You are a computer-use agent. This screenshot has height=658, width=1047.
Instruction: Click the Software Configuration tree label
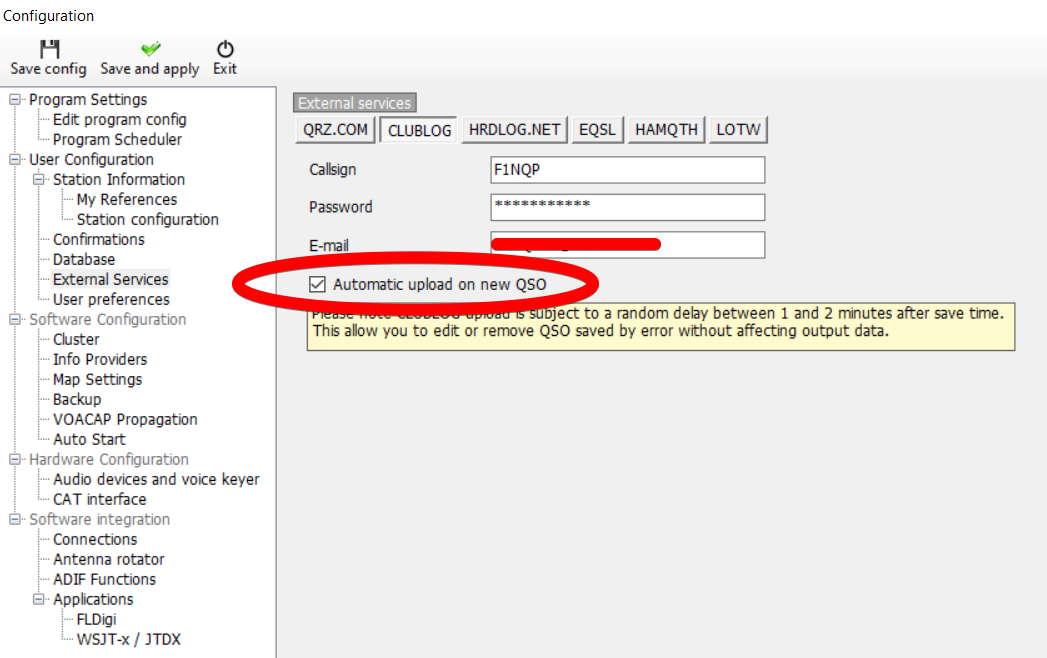(108, 319)
